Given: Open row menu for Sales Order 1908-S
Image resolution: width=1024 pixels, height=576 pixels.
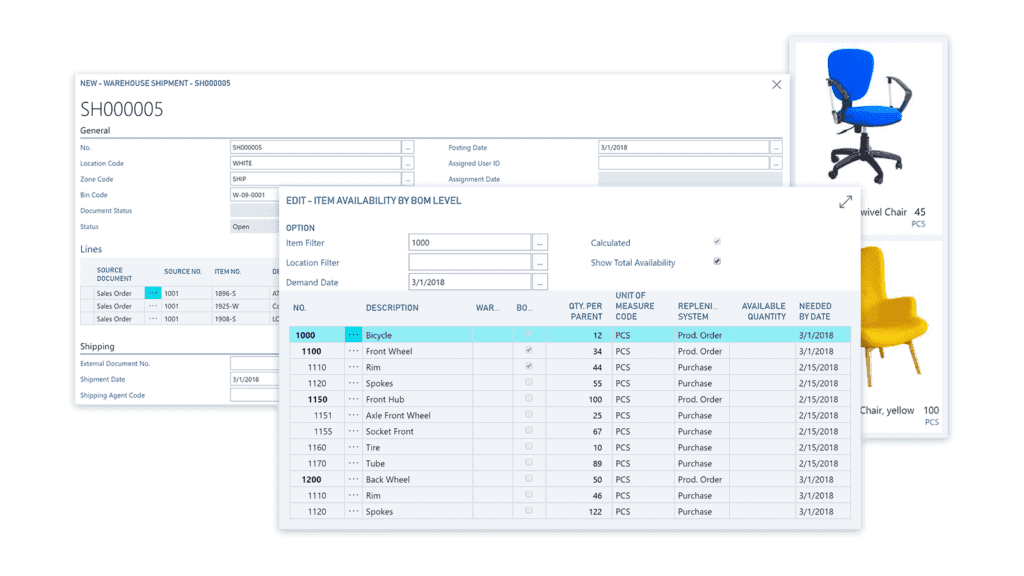Looking at the screenshot, I should pos(153,319).
